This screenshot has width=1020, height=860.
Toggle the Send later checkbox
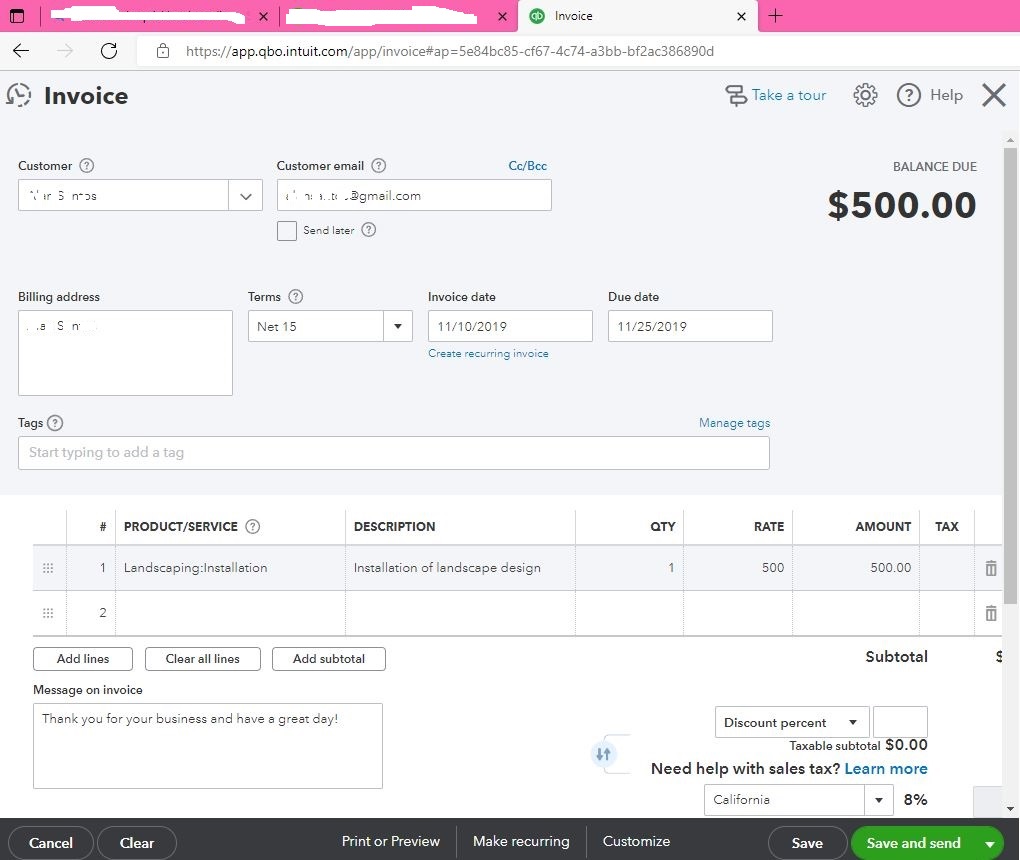point(287,231)
